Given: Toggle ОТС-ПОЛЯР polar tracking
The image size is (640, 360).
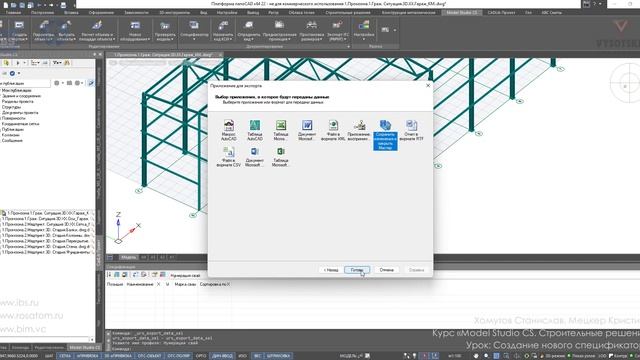Looking at the screenshot, I should 178,356.
